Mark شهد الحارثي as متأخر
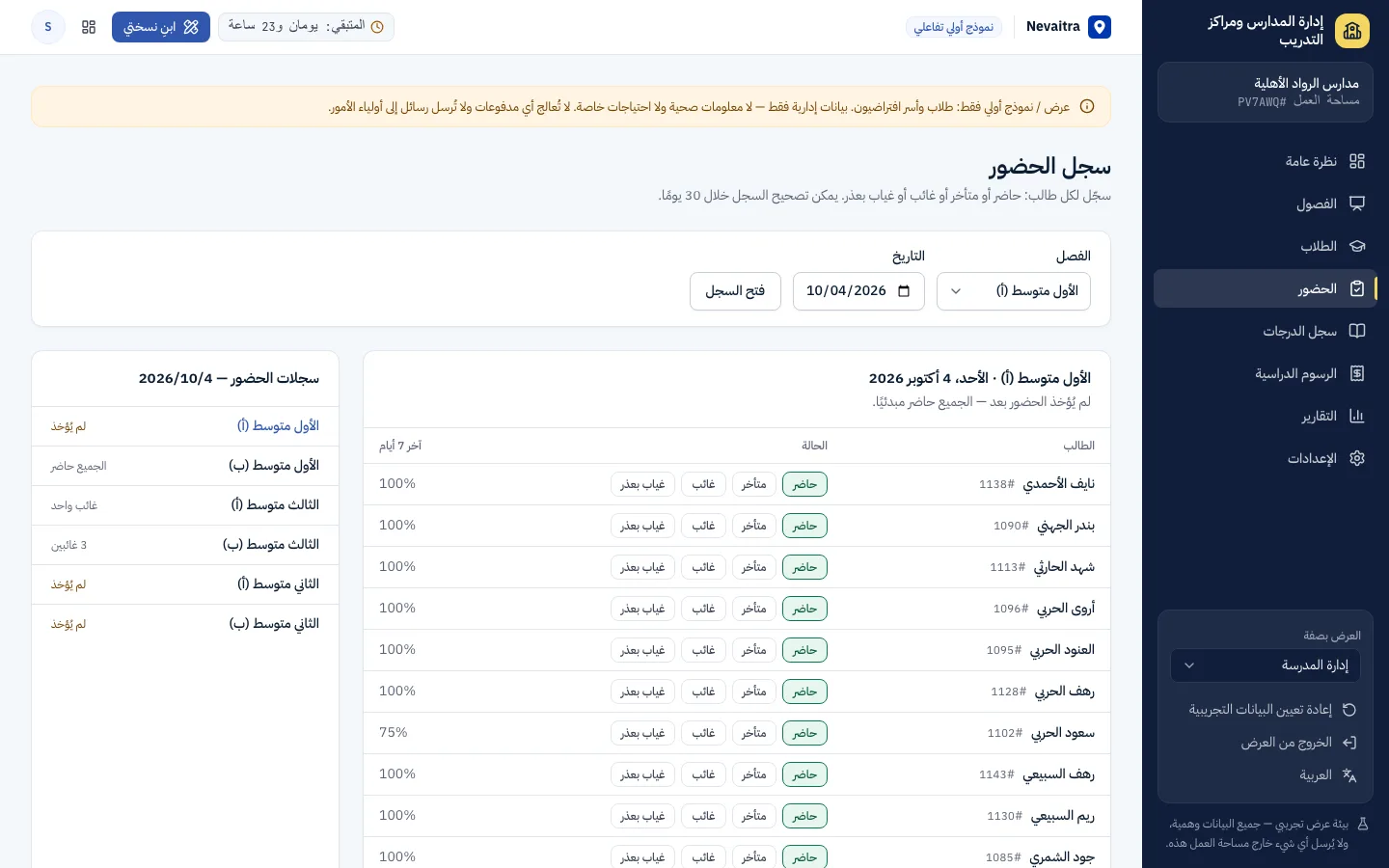The width and height of the screenshot is (1389, 868). click(x=754, y=567)
